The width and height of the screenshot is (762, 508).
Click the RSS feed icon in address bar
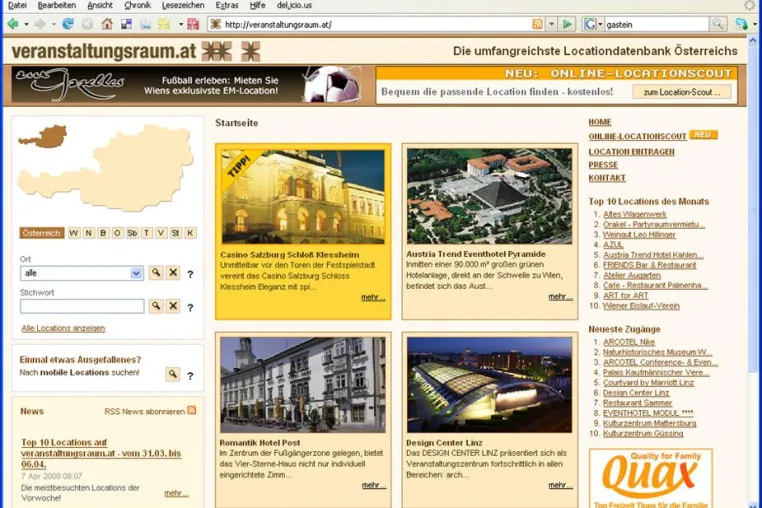537,24
